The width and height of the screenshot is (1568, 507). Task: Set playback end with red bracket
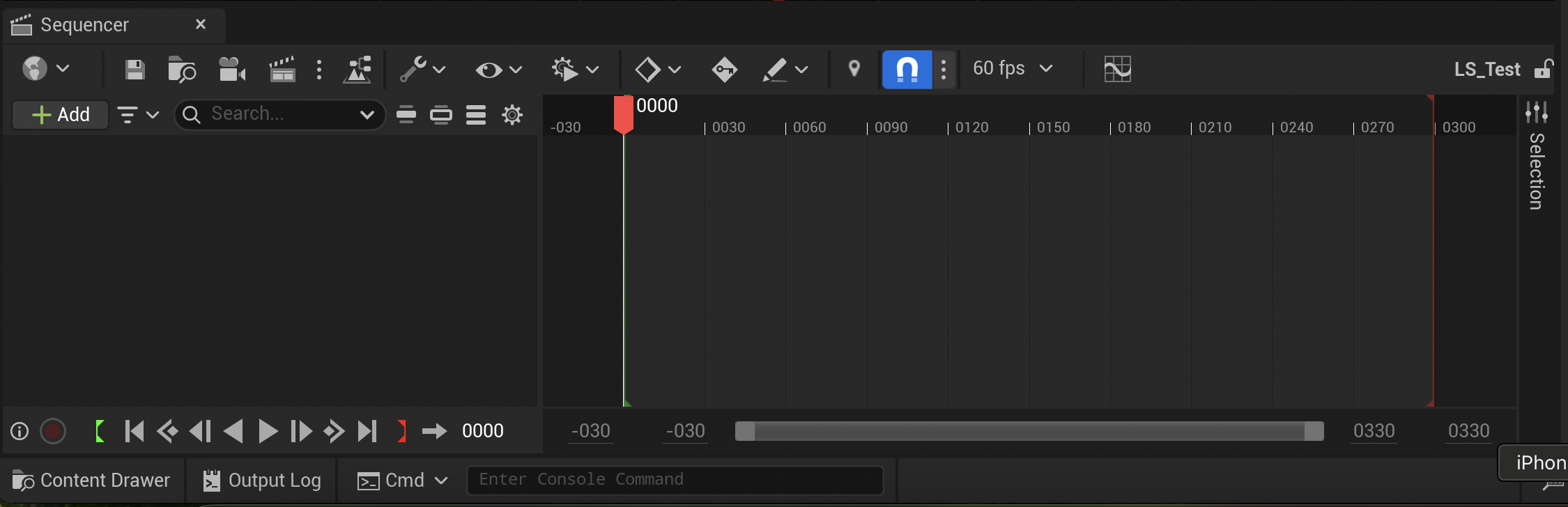[401, 431]
